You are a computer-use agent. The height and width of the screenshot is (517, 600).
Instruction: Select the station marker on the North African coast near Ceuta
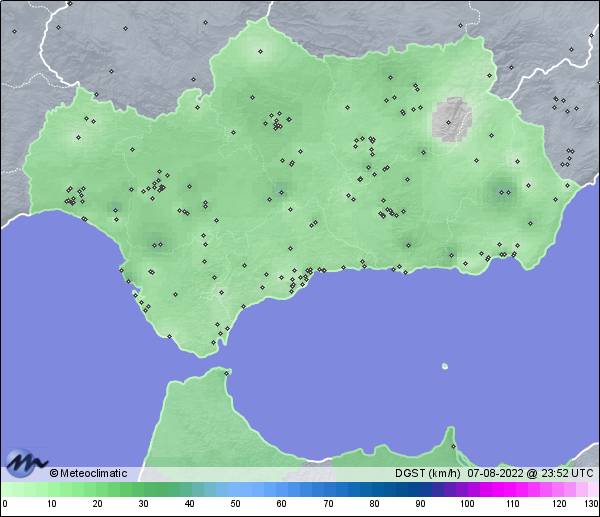click(228, 373)
